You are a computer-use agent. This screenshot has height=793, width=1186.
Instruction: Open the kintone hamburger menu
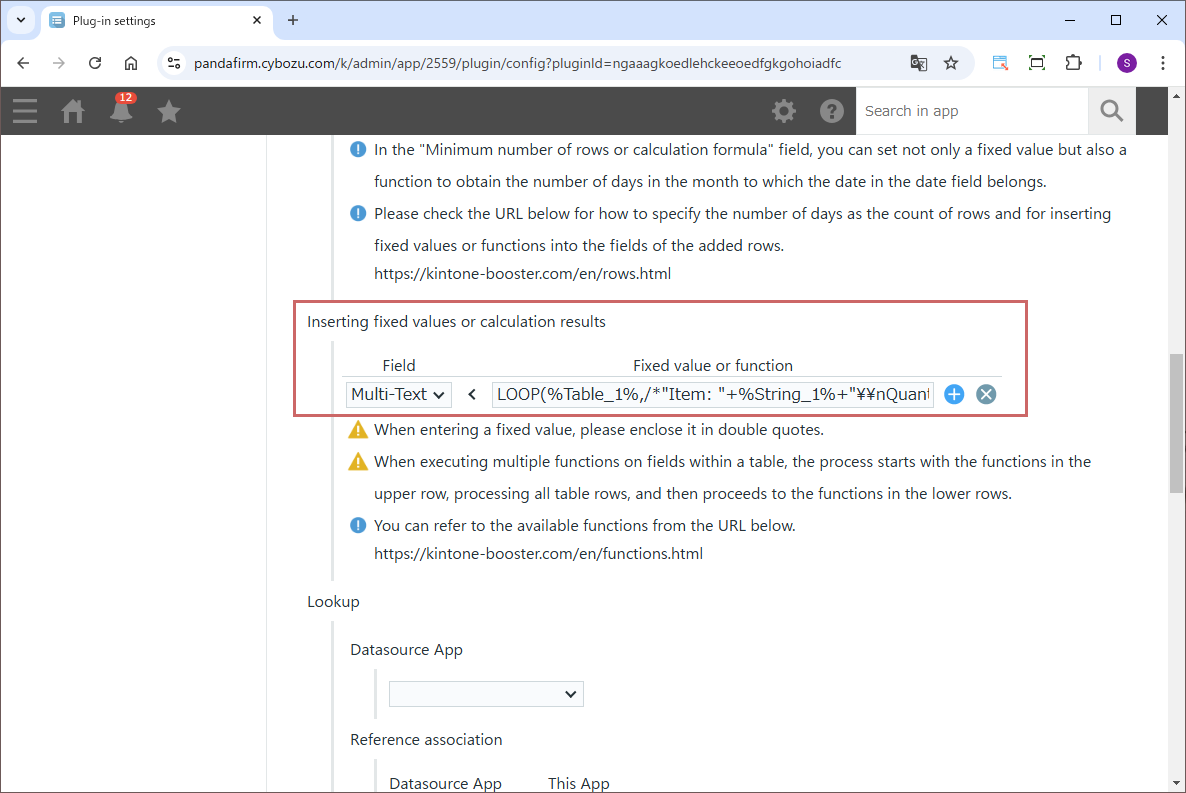click(25, 111)
